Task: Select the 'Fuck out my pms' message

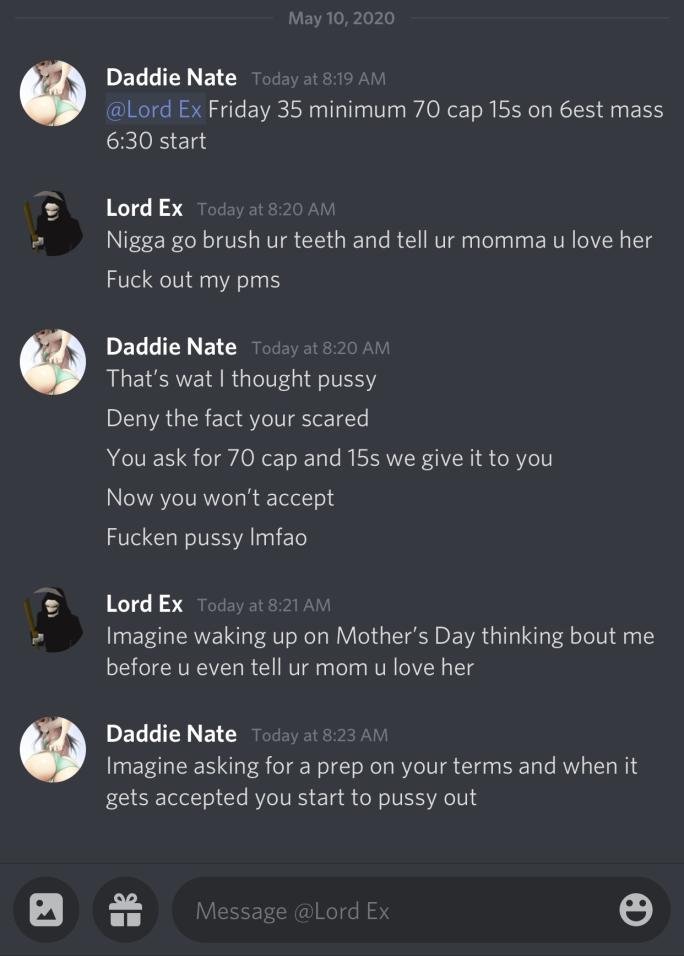Action: pos(193,280)
